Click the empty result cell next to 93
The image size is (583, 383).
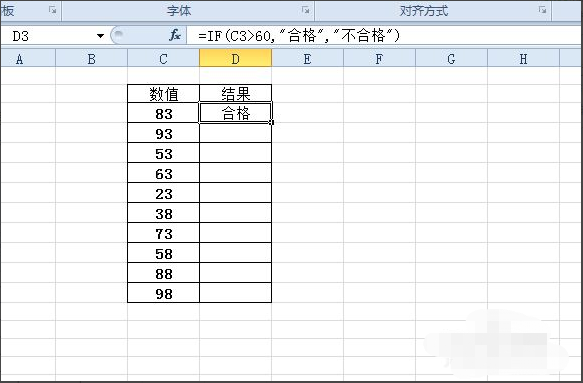235,133
